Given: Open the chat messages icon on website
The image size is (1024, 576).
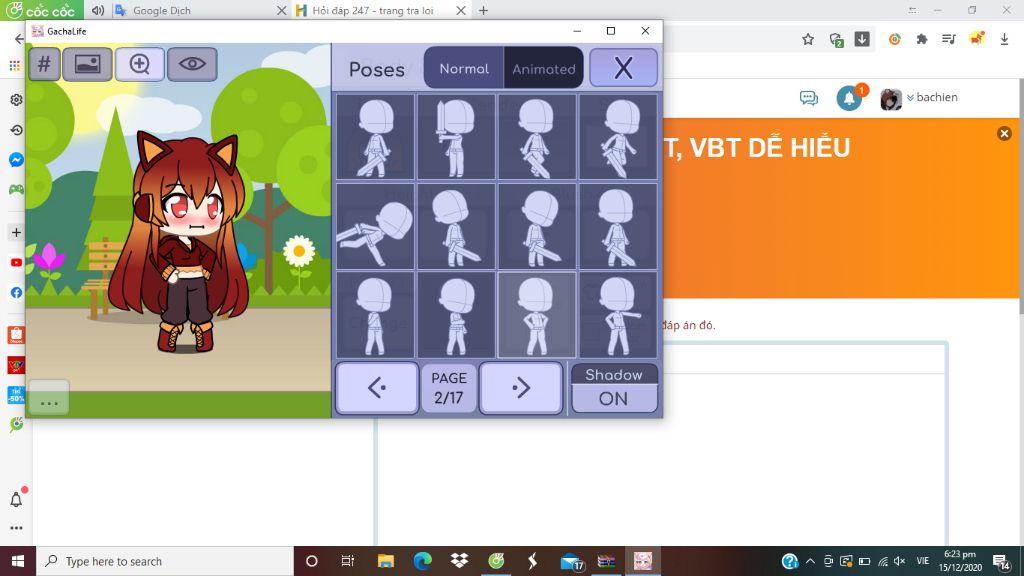Looking at the screenshot, I should [808, 99].
